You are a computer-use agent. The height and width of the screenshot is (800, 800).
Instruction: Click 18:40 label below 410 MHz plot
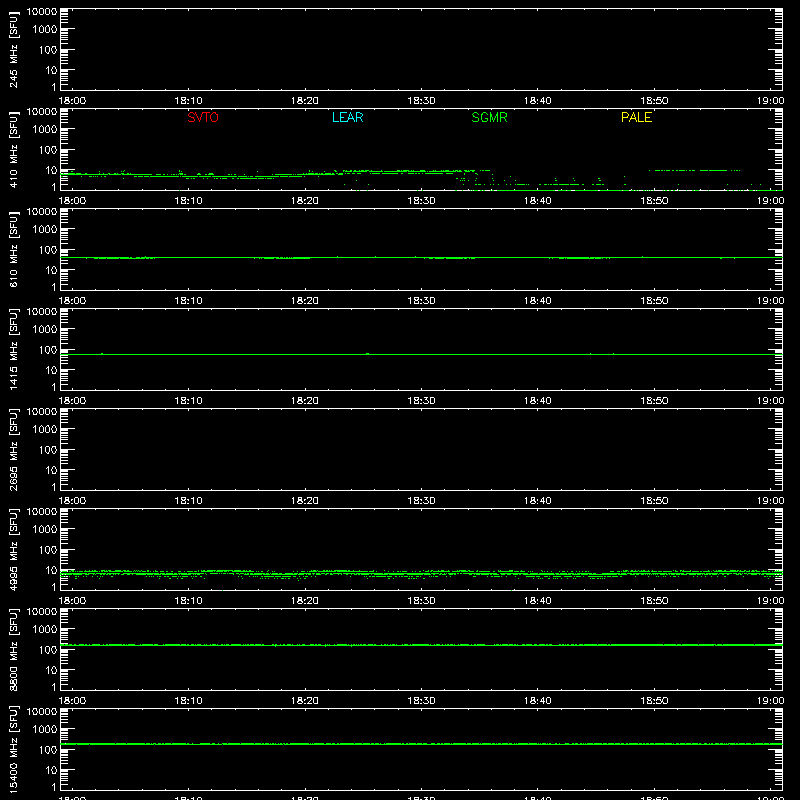pos(538,201)
